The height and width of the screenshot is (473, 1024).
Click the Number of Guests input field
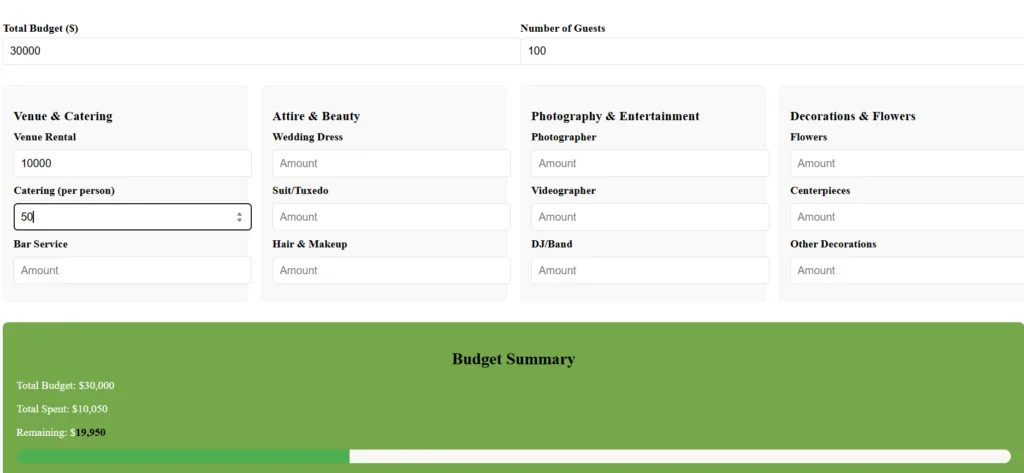(x=772, y=51)
